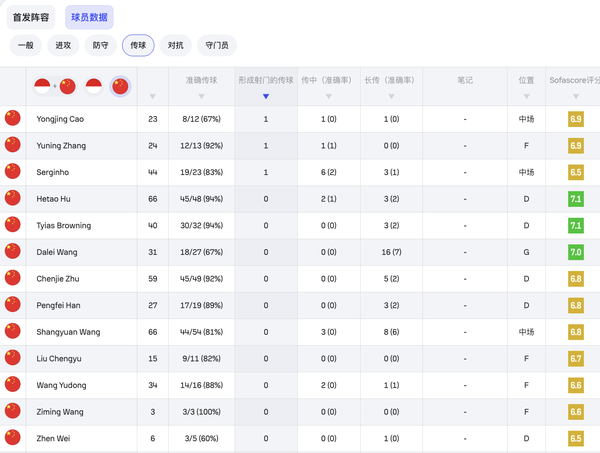Sort by the touches number column arrow

153,96
